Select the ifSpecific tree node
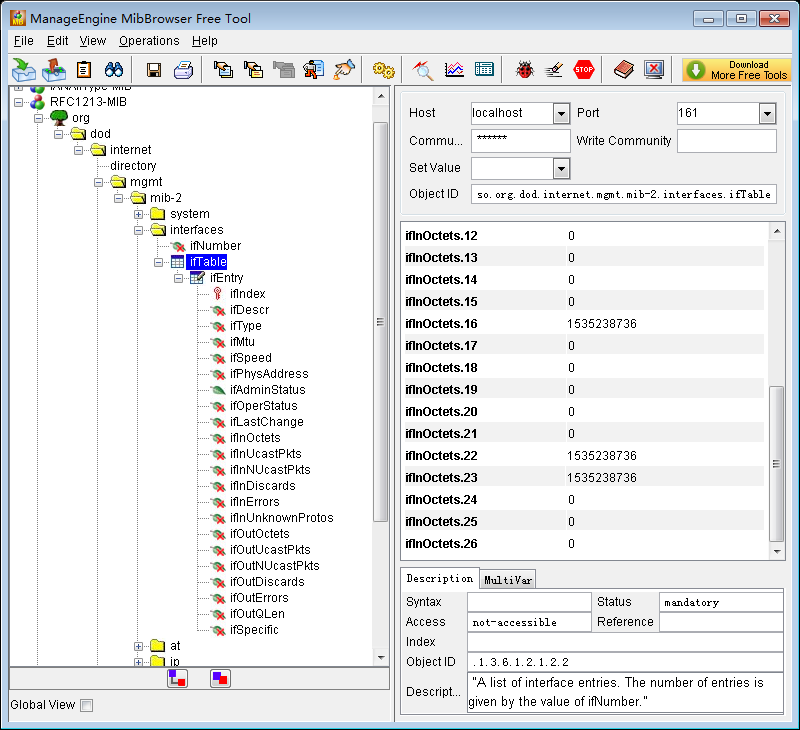Image resolution: width=800 pixels, height=730 pixels. point(254,630)
